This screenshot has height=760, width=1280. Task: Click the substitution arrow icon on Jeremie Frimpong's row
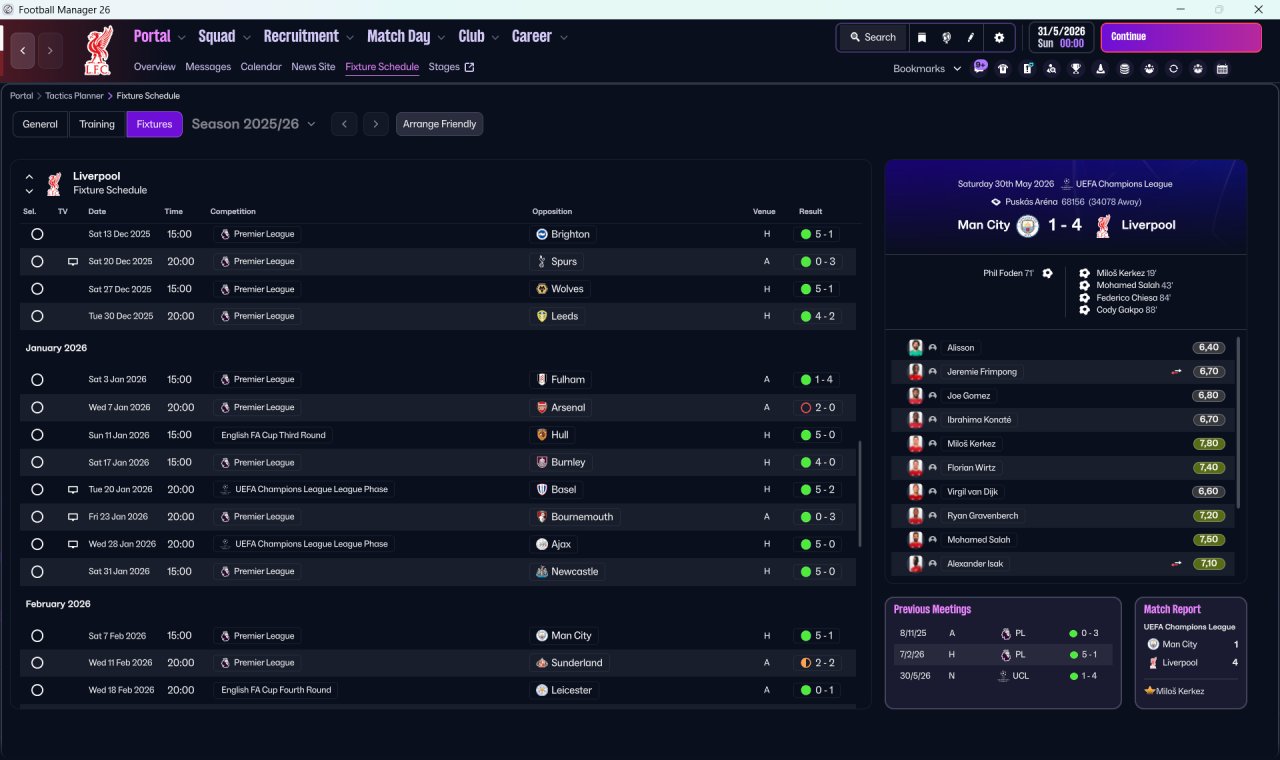coord(1176,372)
